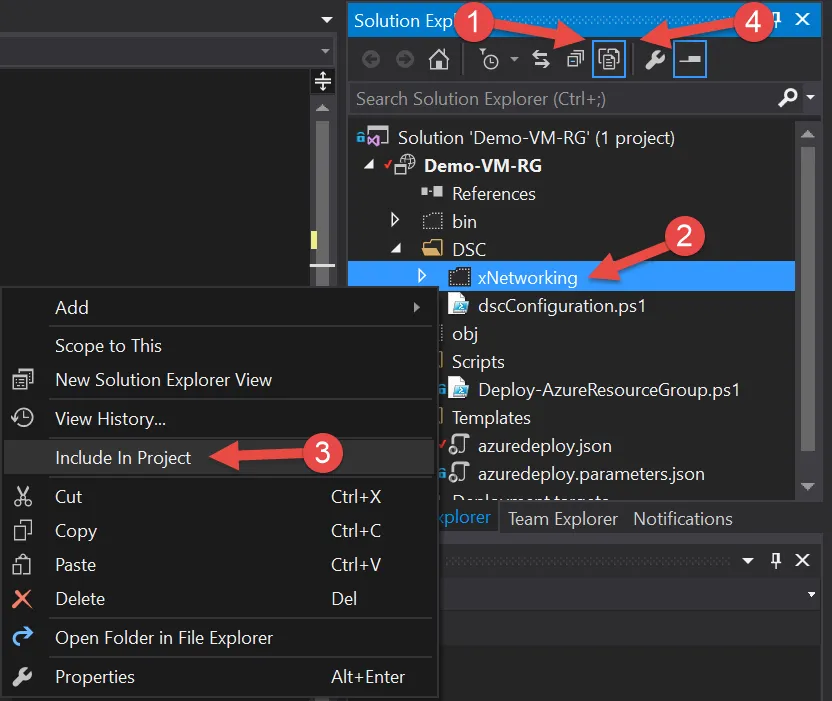Click editor scrollbar up arrow

(x=322, y=108)
